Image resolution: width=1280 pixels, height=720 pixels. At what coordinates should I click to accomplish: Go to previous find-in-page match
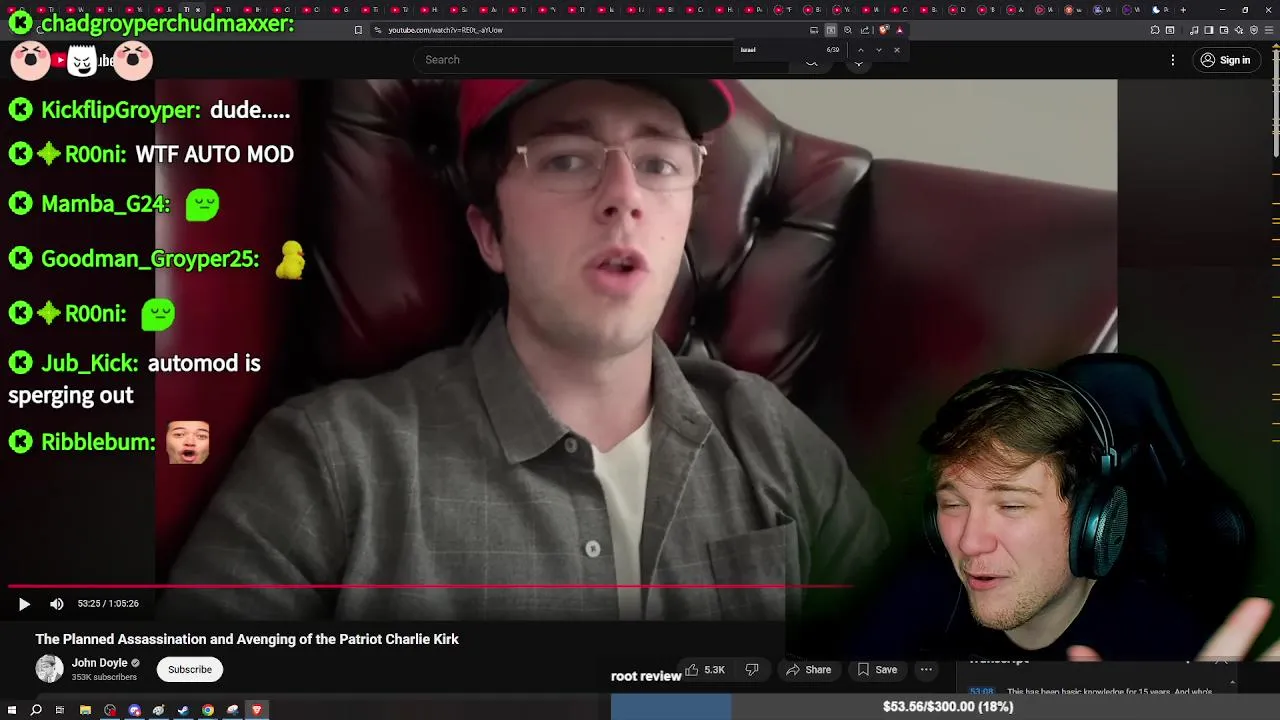(861, 50)
